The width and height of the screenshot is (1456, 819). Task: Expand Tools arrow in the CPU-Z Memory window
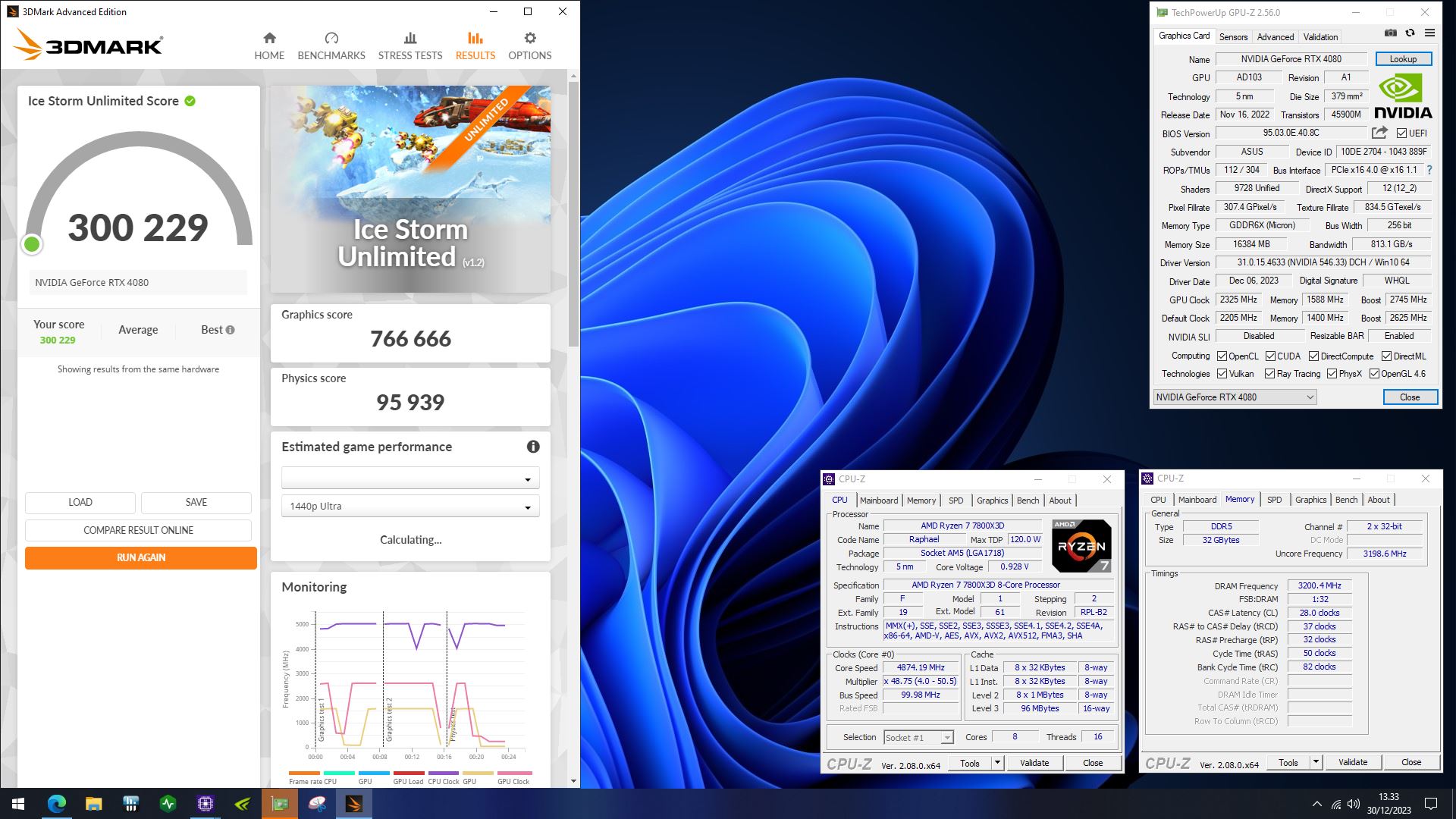[1316, 762]
